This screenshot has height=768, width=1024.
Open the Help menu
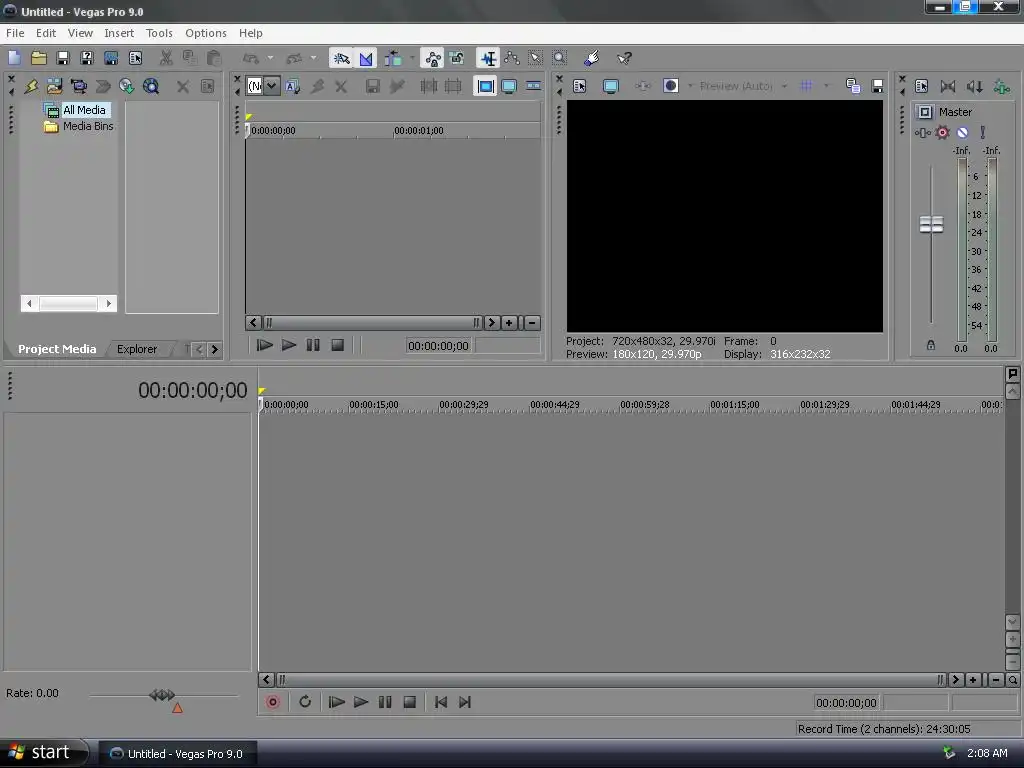pos(251,33)
